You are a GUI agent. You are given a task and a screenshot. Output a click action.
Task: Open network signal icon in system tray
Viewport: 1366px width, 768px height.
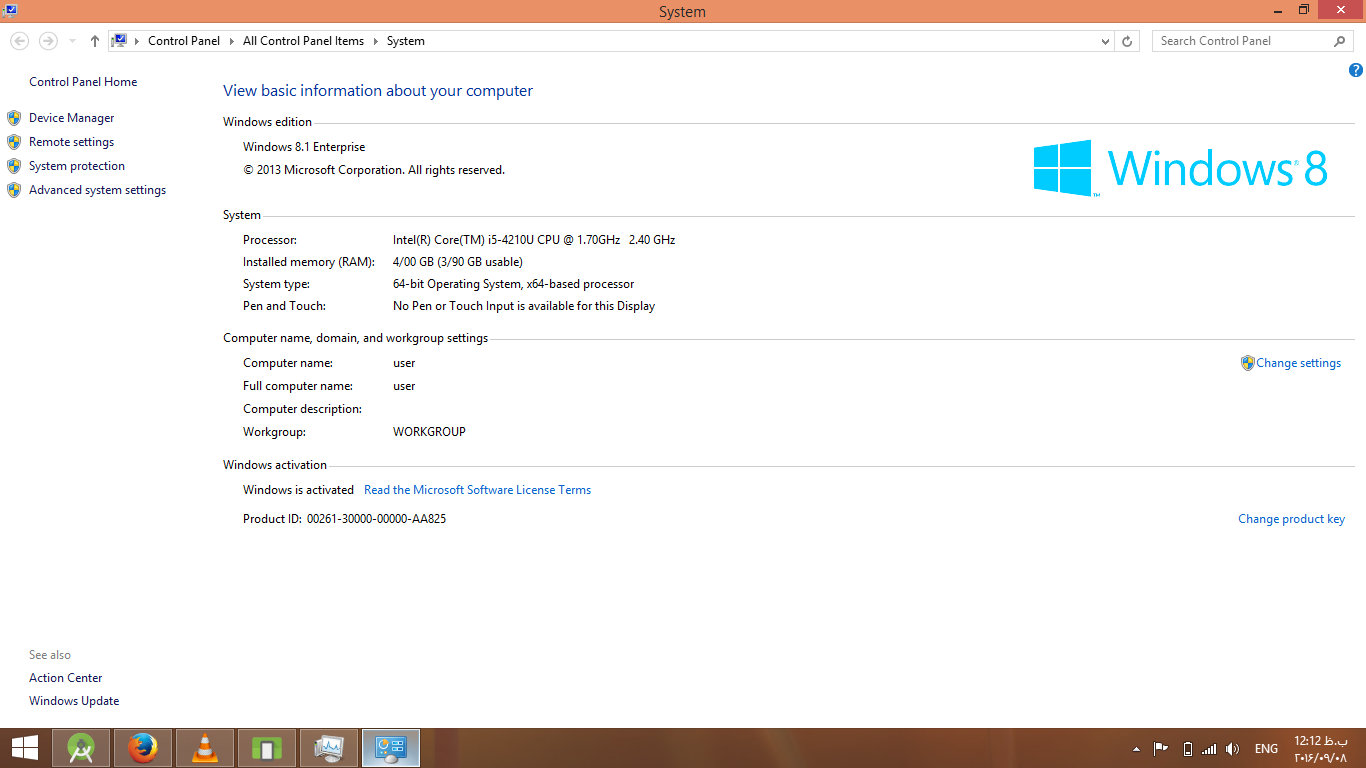[1209, 748]
